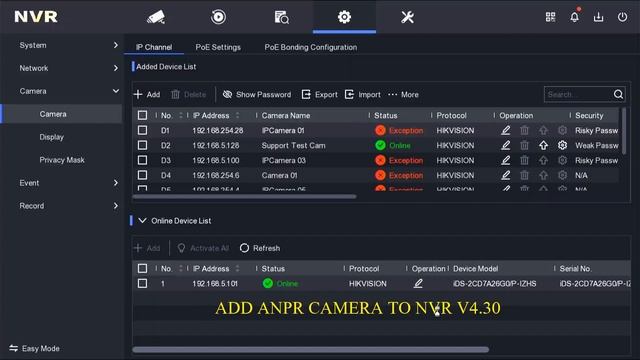The width and height of the screenshot is (640, 360).
Task: Delete camera D1 with trash icon
Action: point(524,130)
